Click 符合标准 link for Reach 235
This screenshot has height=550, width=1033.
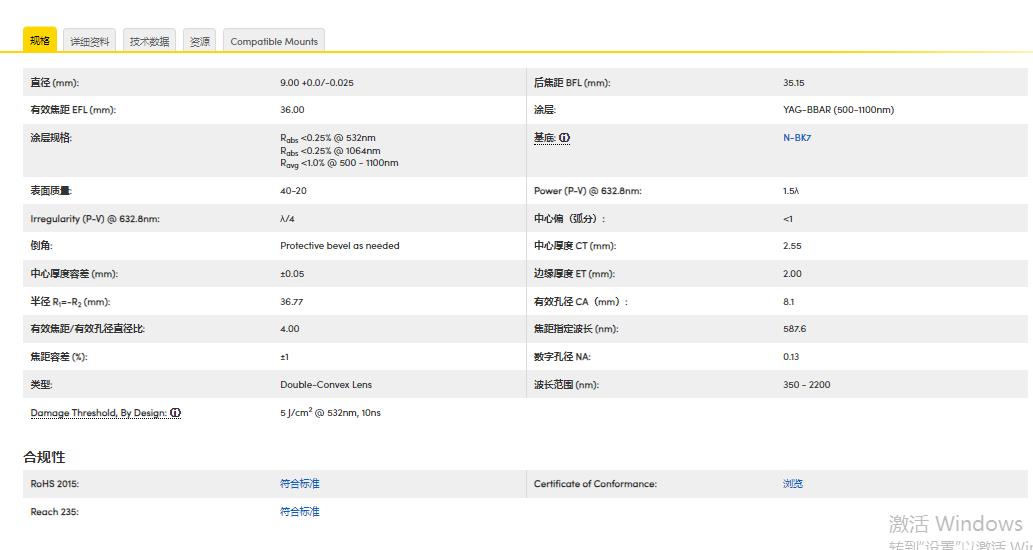click(x=300, y=512)
